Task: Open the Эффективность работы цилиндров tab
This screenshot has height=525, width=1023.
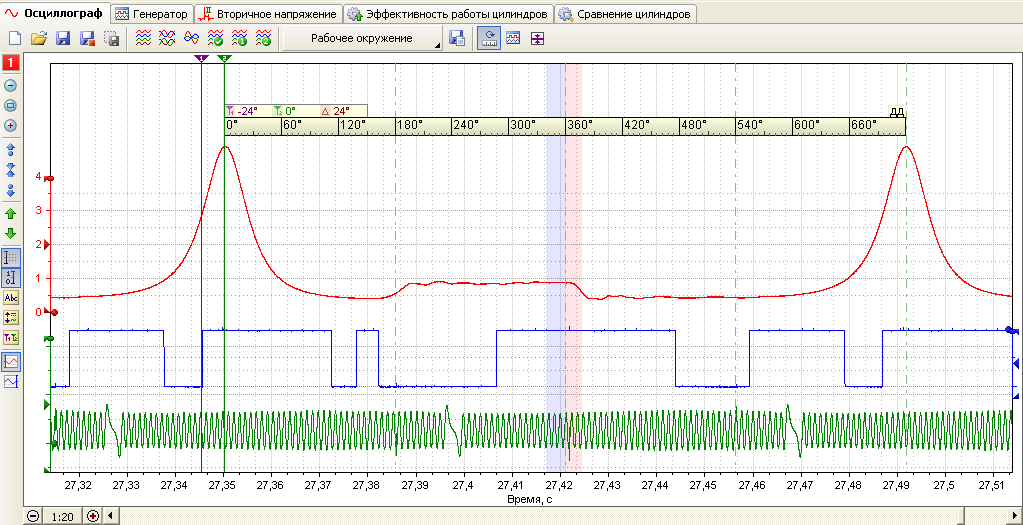Action: point(448,14)
